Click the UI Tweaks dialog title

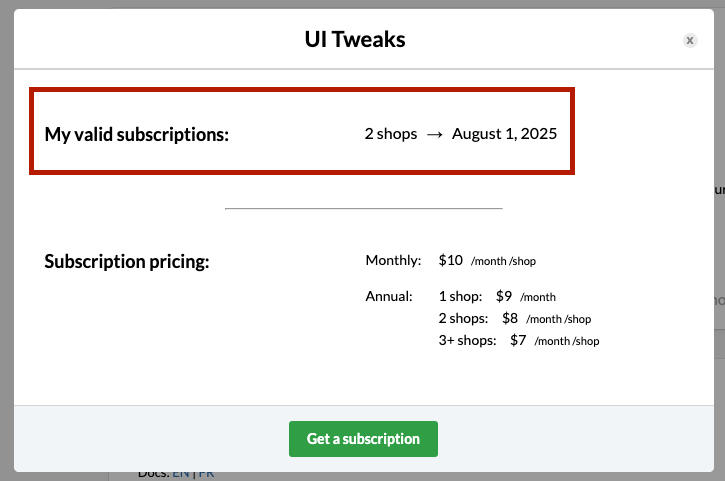[x=355, y=39]
